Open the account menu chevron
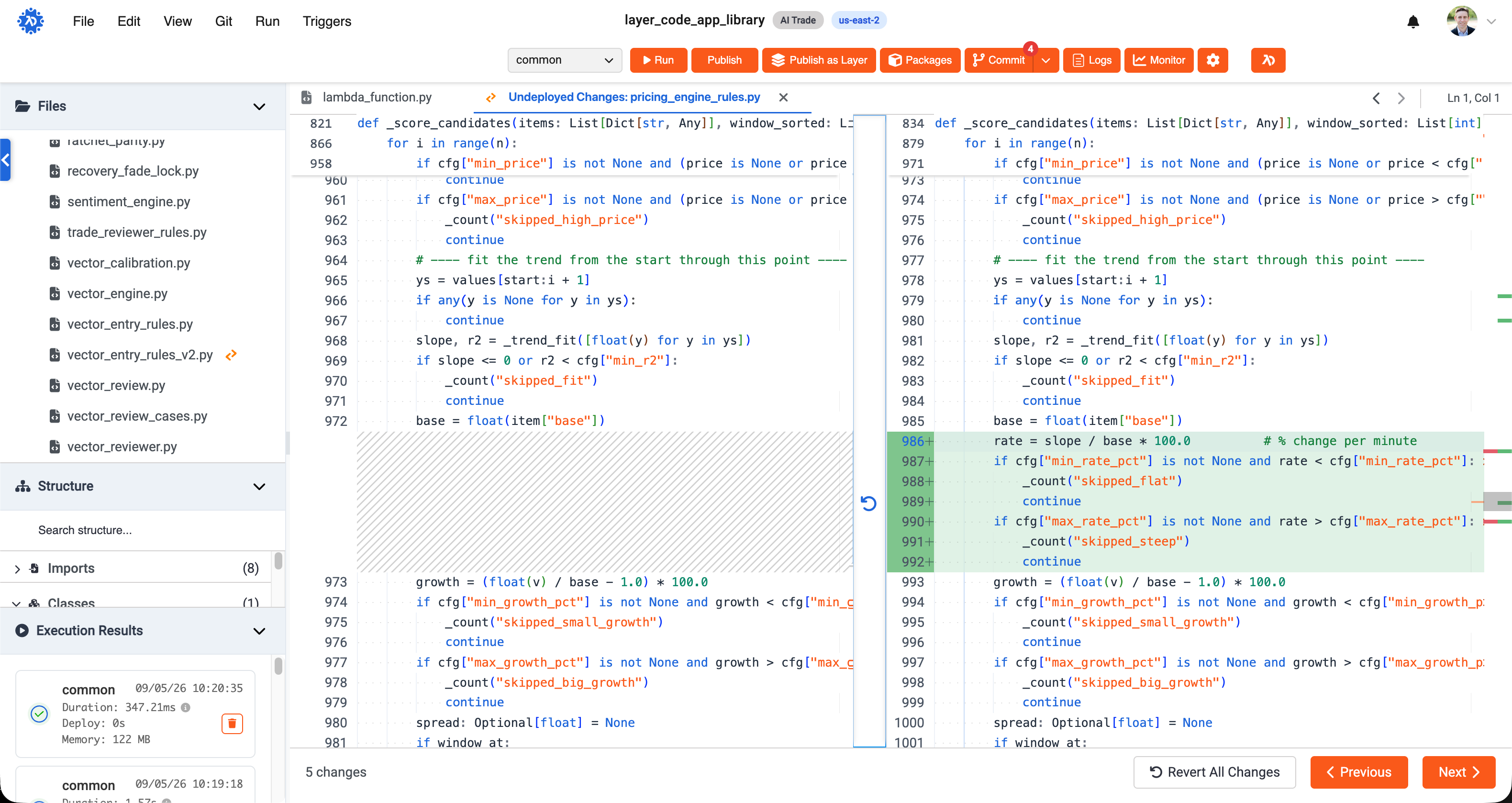The width and height of the screenshot is (1512, 803). 1491,22
